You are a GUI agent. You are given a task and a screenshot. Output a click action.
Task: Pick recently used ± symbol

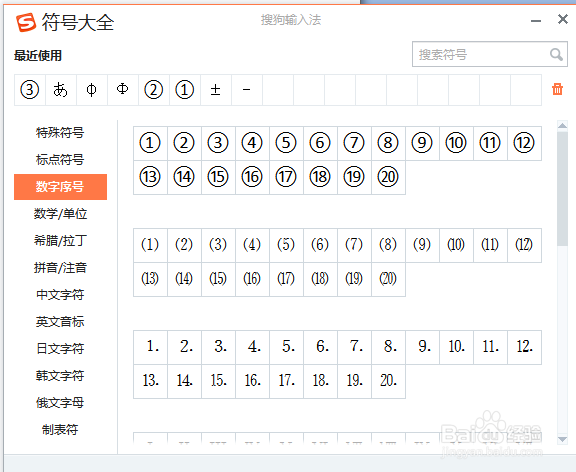[x=216, y=90]
